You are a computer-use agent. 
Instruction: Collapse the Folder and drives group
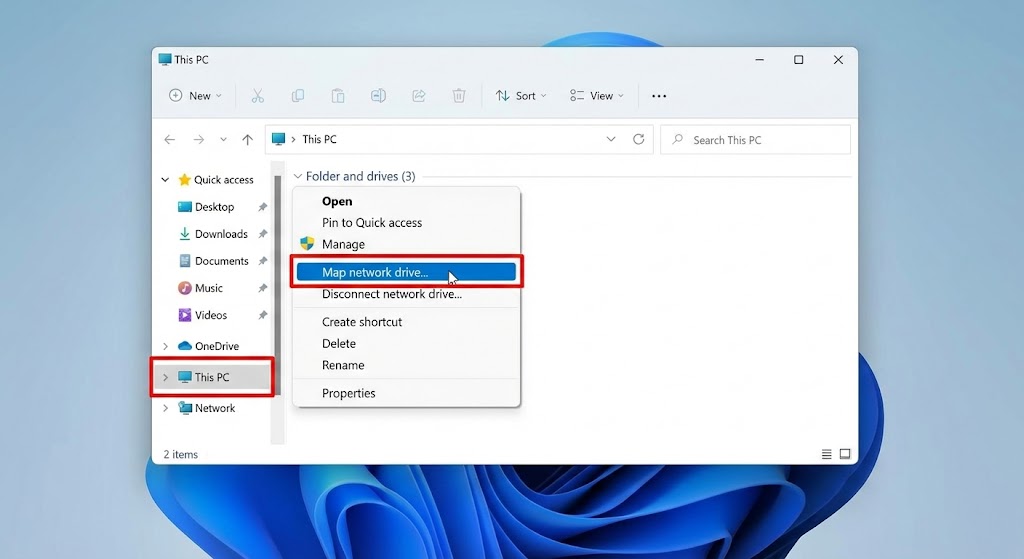297,177
